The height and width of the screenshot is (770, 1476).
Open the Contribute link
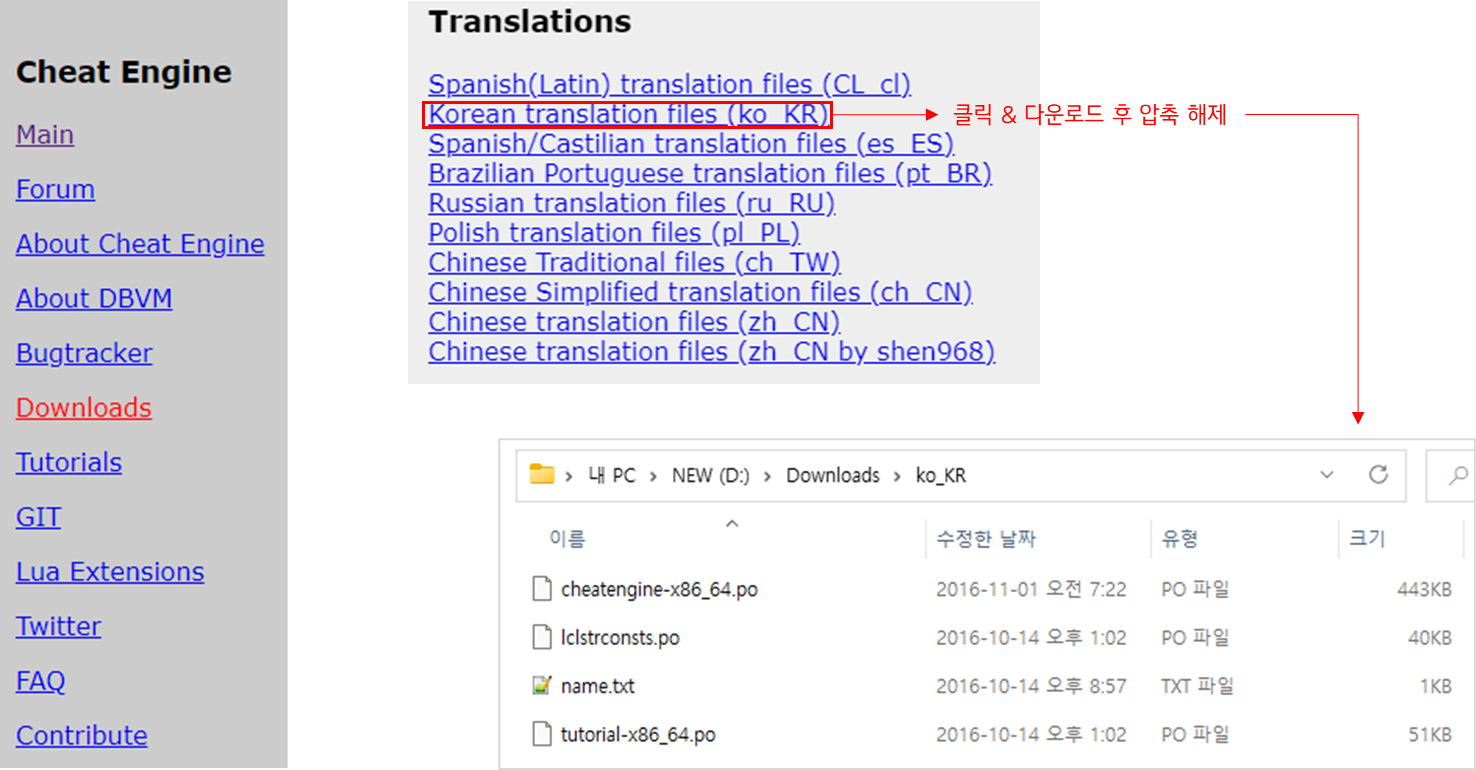pyautogui.click(x=82, y=736)
